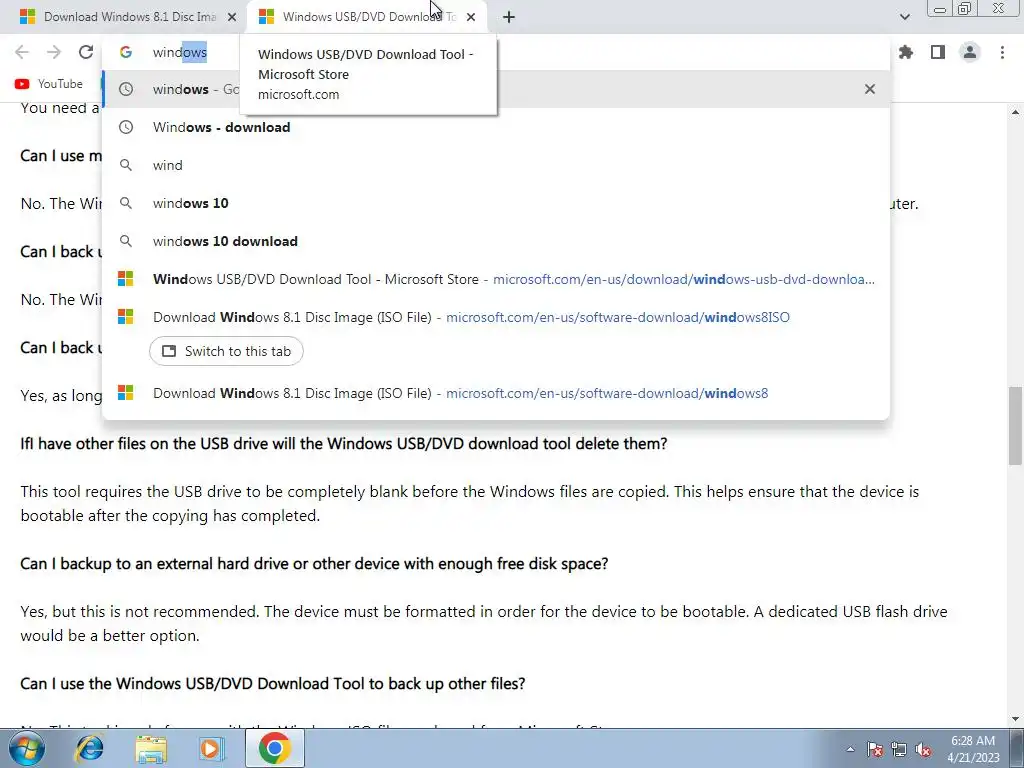Launch Internet Explorer from the taskbar
1024x768 pixels.
tap(89, 748)
